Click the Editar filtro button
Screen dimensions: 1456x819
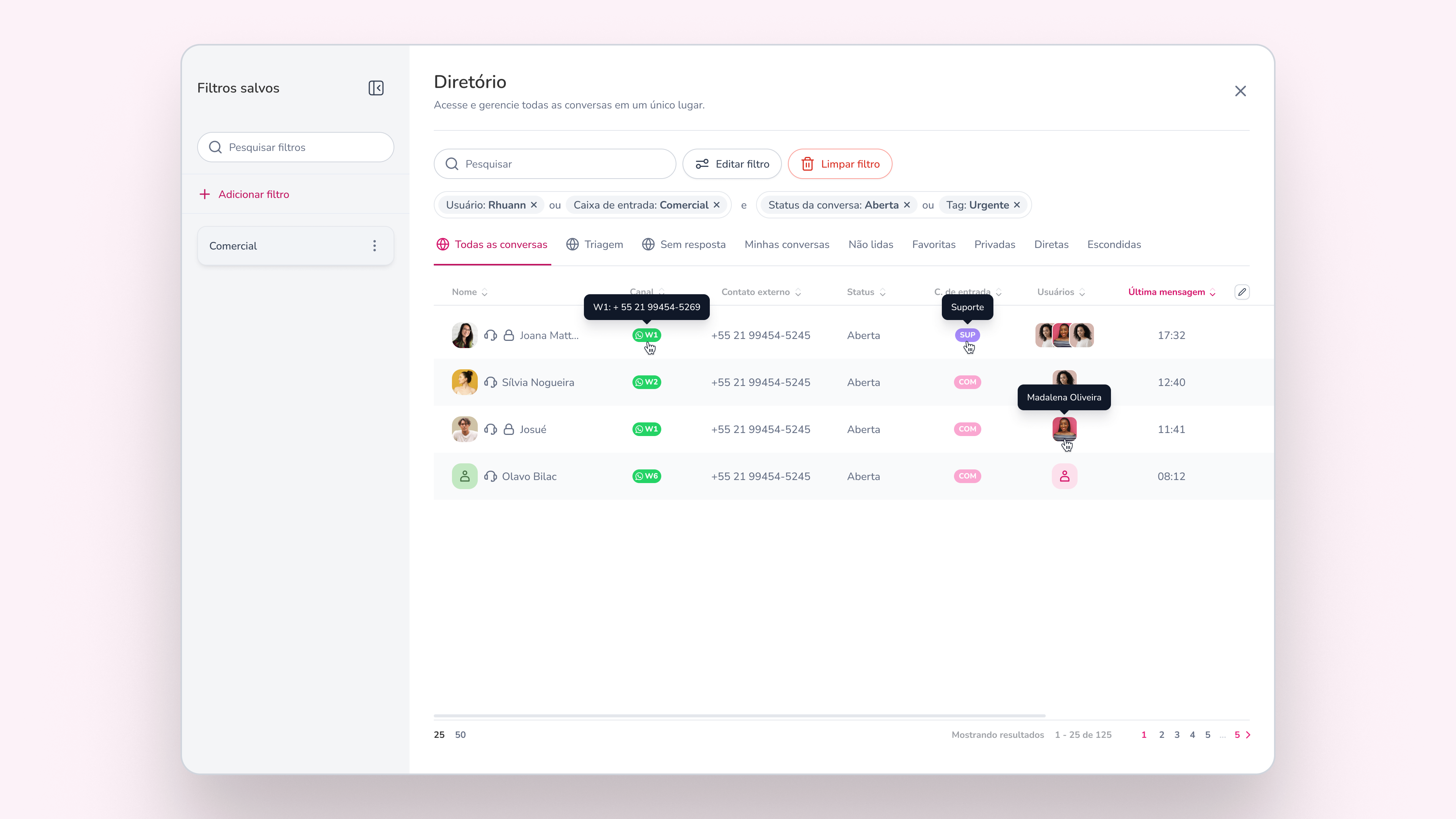coord(732,164)
